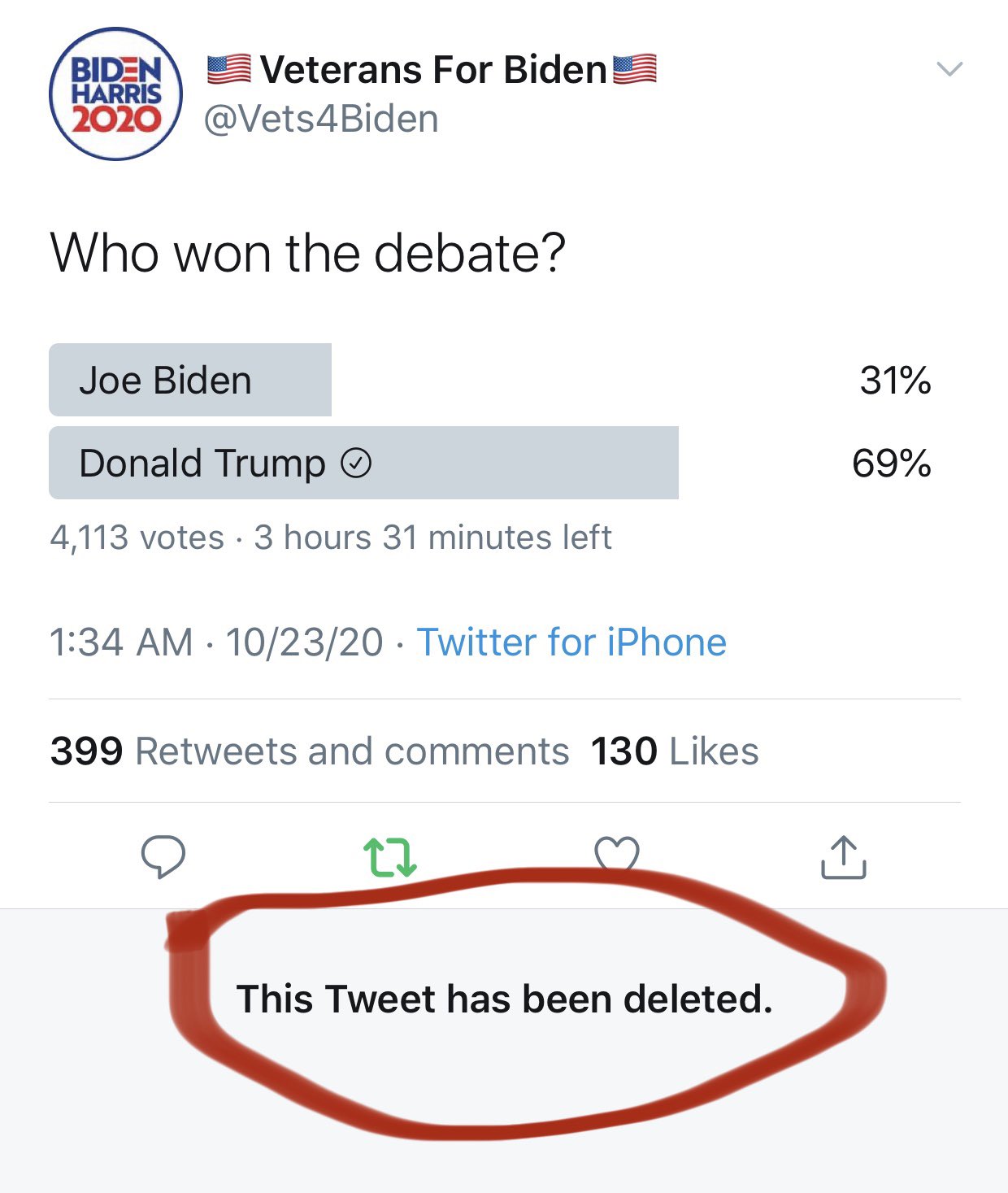Like the tweet with heart icon
This screenshot has width=1008, height=1193.
[617, 854]
